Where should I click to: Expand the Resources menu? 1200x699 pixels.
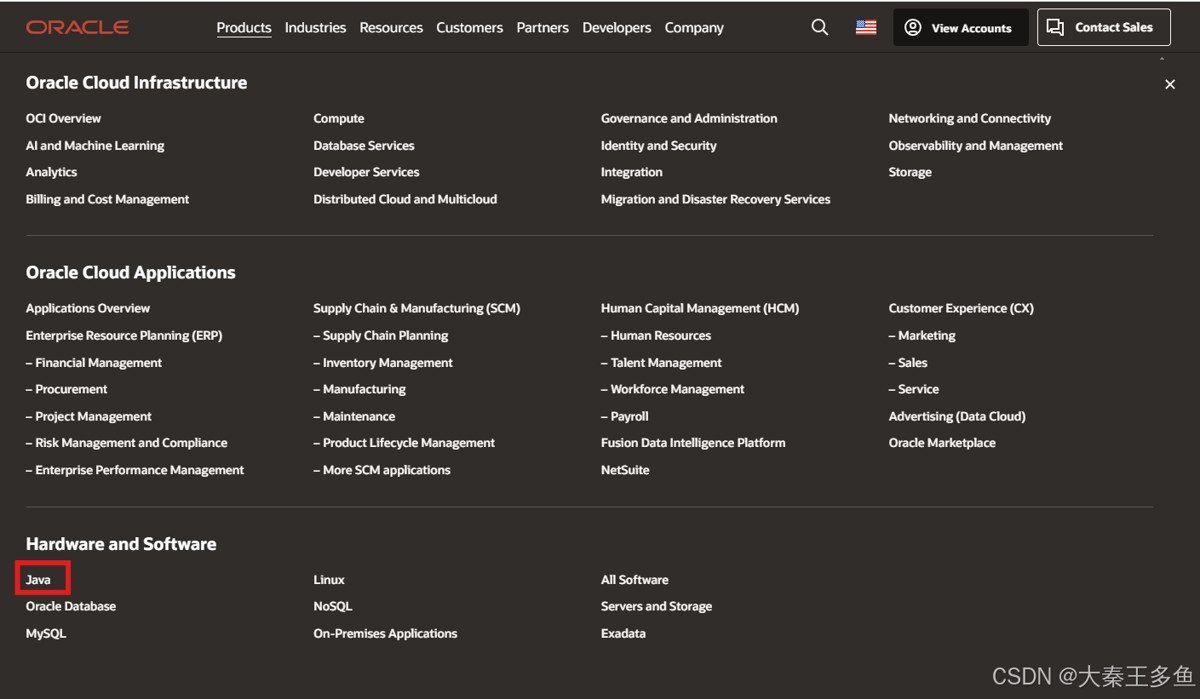point(391,28)
